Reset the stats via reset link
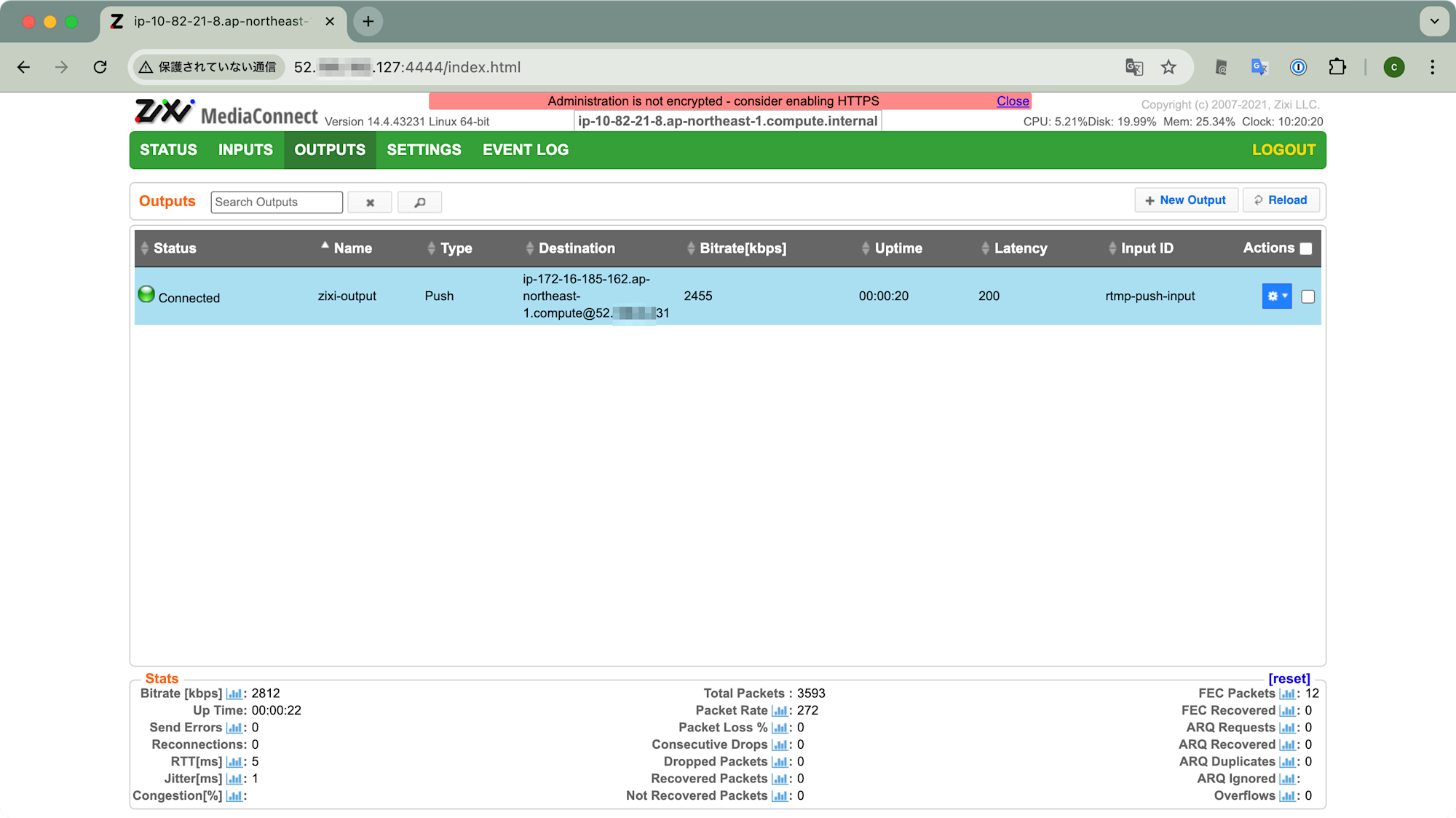The image size is (1456, 818). point(1289,678)
